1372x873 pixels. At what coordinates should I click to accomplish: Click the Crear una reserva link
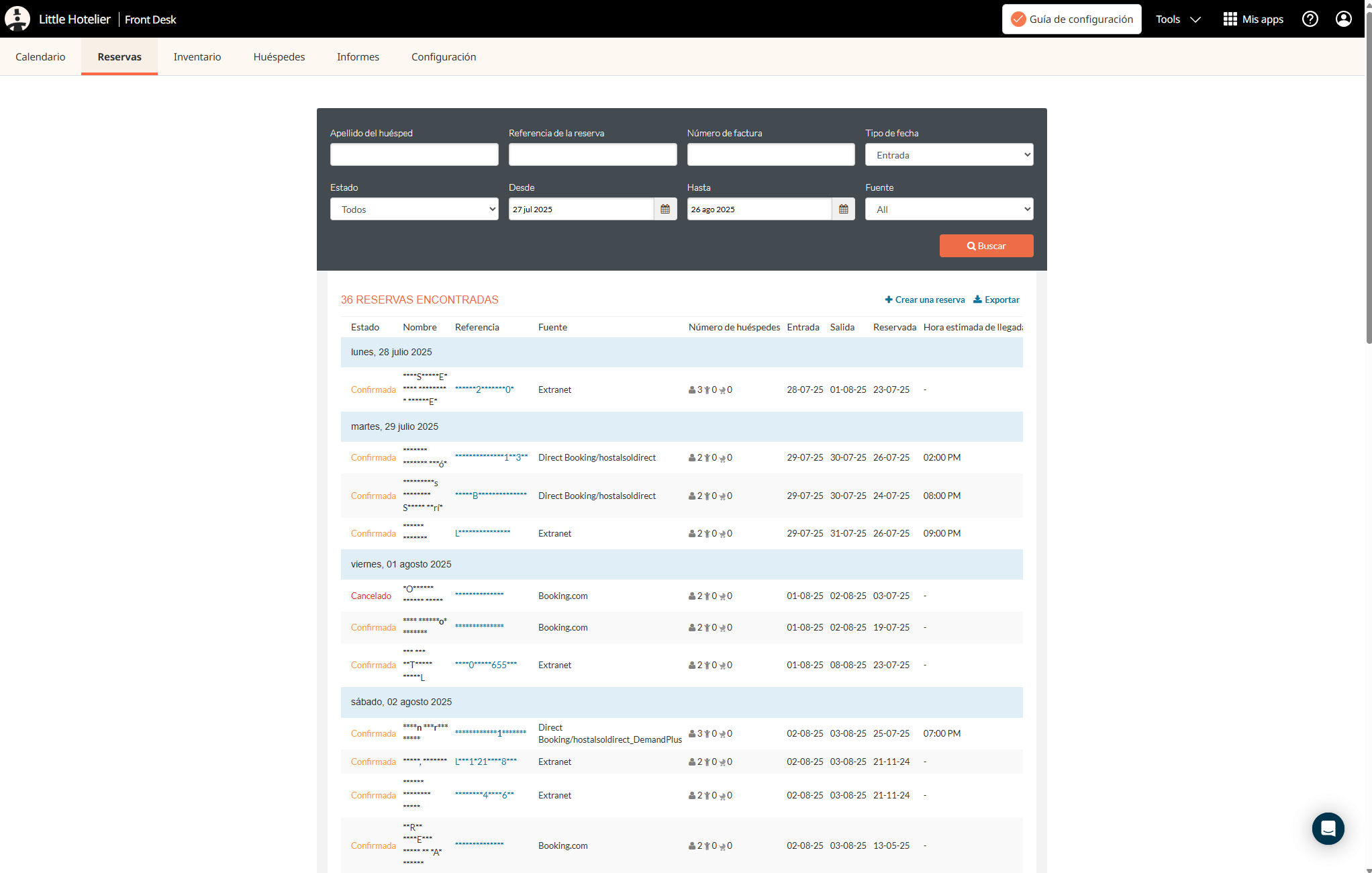click(924, 300)
